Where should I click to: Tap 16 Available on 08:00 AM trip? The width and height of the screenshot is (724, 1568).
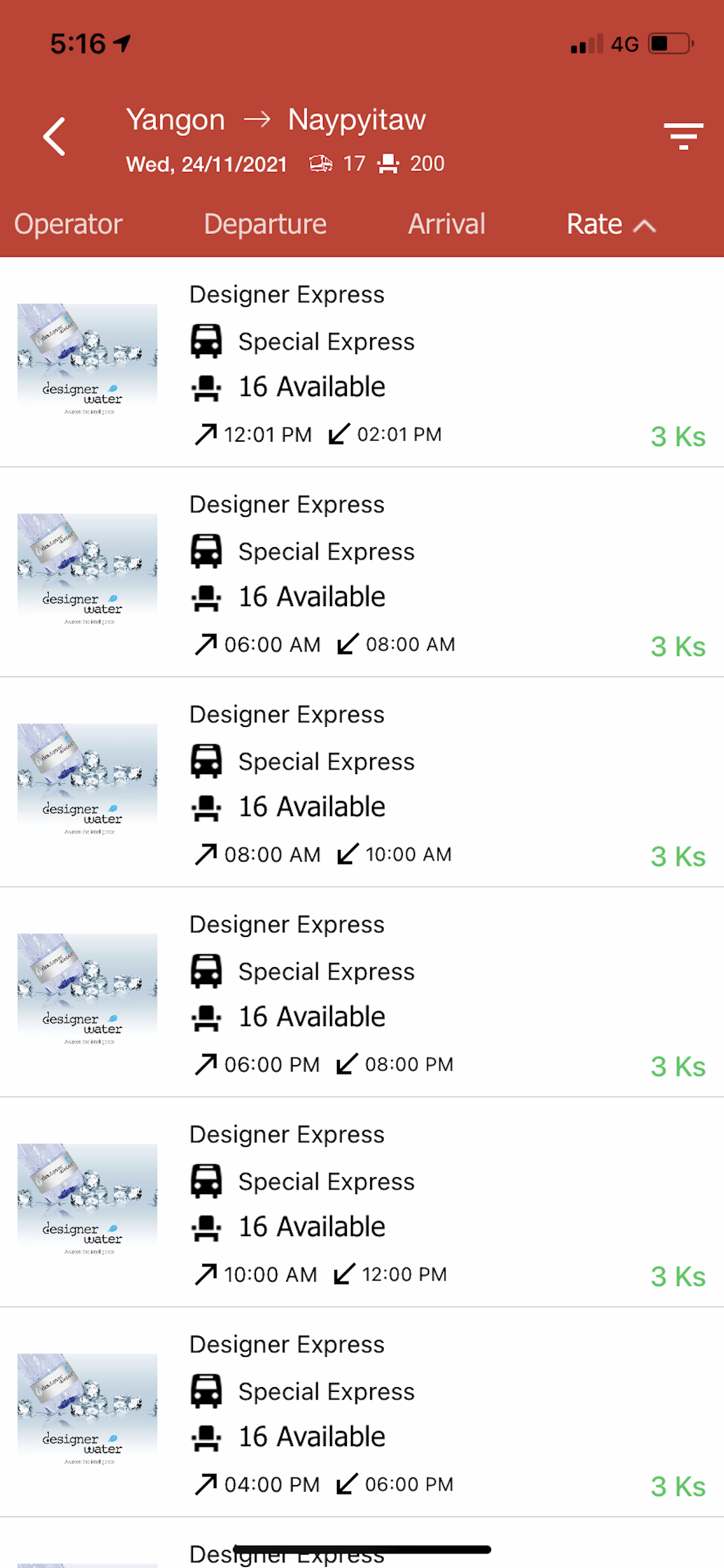click(x=311, y=807)
